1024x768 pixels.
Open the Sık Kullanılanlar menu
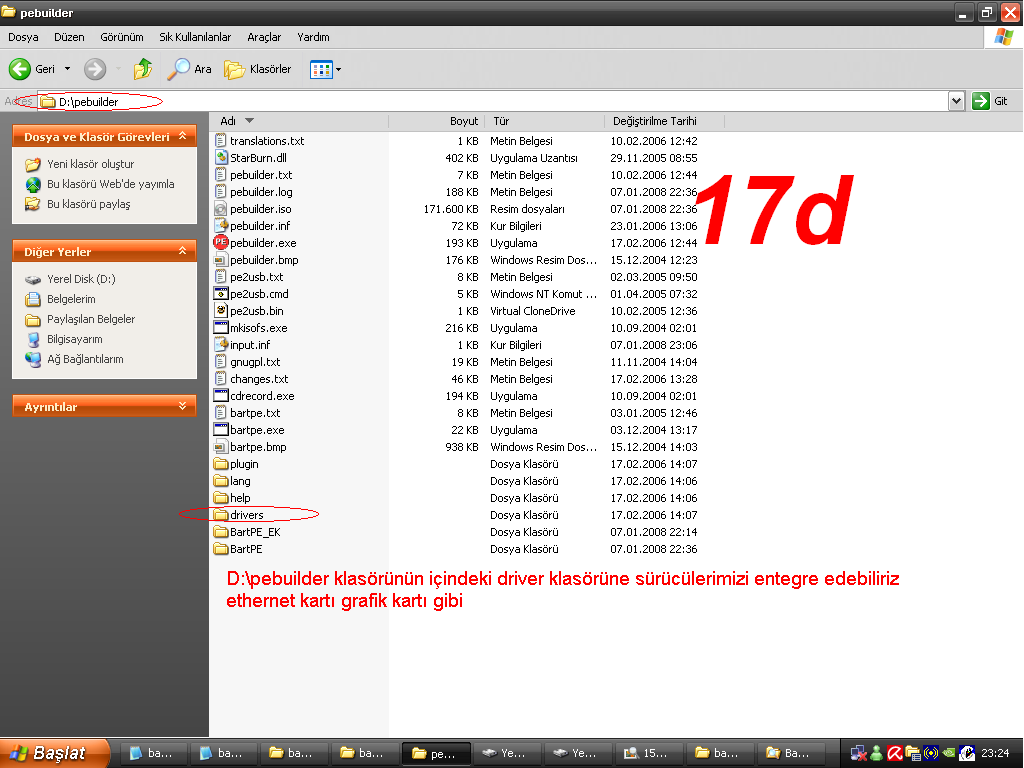point(195,37)
